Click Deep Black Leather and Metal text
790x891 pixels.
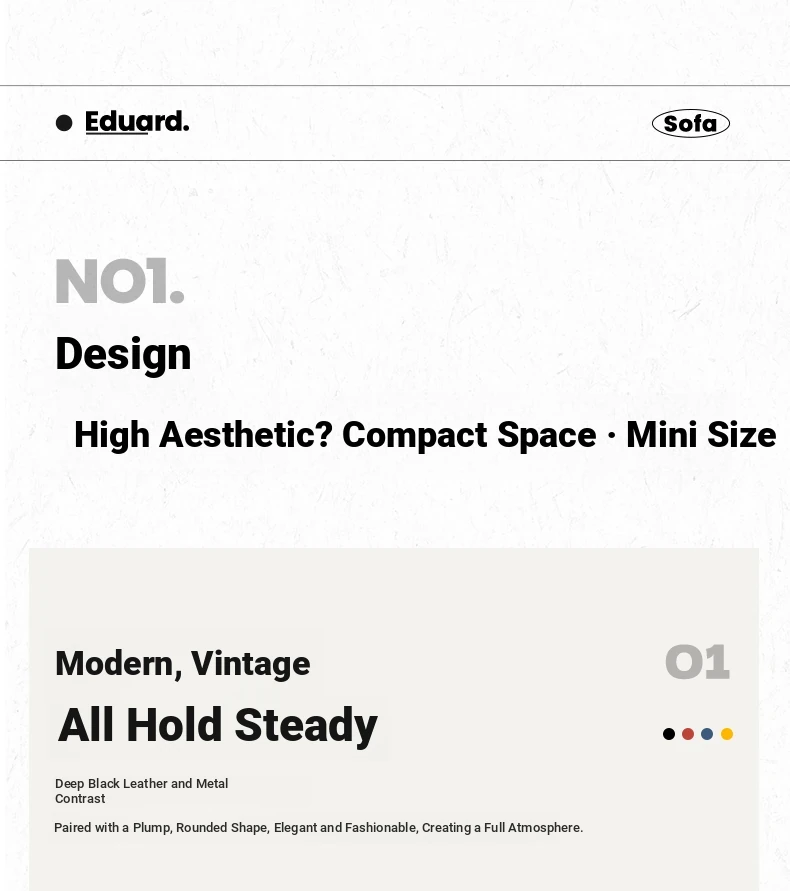142,784
